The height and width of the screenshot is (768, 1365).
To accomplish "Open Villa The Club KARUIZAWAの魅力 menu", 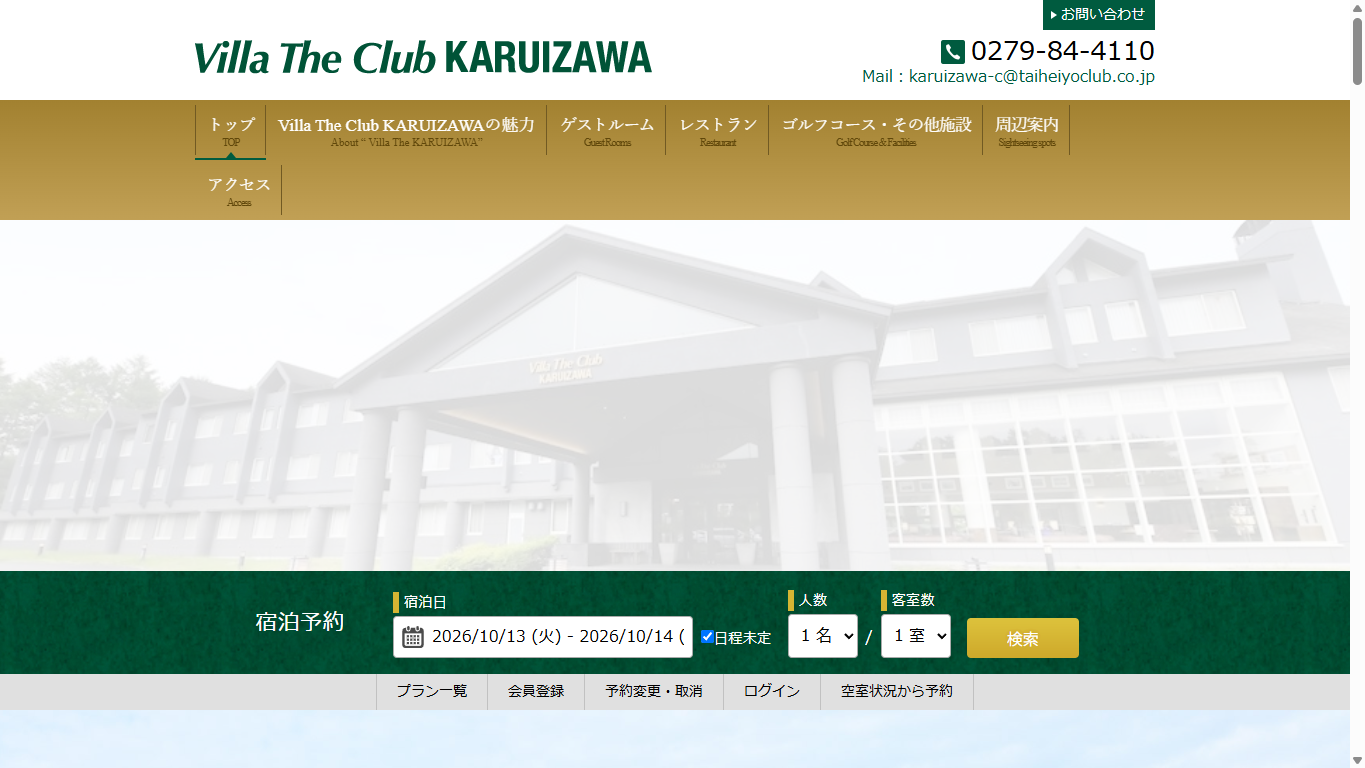I will 406,131.
